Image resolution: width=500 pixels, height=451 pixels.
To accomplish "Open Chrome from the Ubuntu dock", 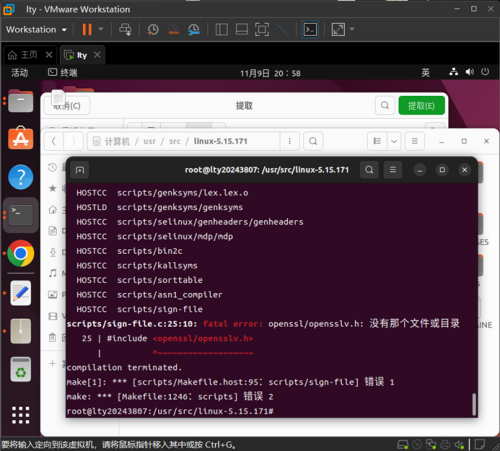I will (21, 253).
